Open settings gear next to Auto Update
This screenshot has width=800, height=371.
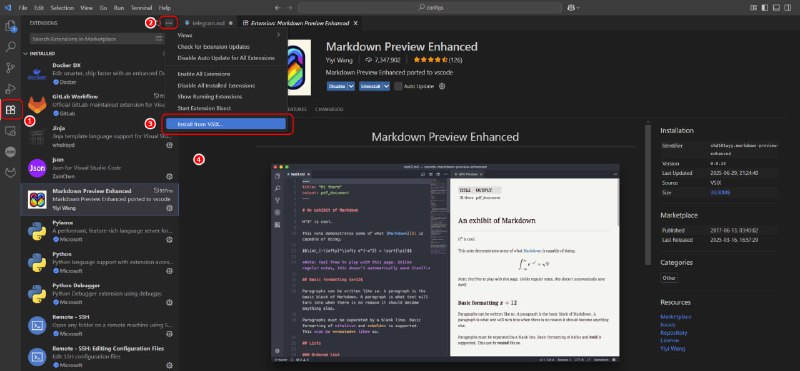(442, 86)
